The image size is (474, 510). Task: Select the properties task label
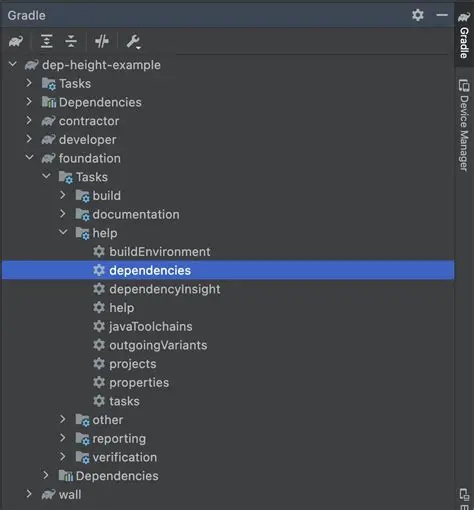click(139, 383)
